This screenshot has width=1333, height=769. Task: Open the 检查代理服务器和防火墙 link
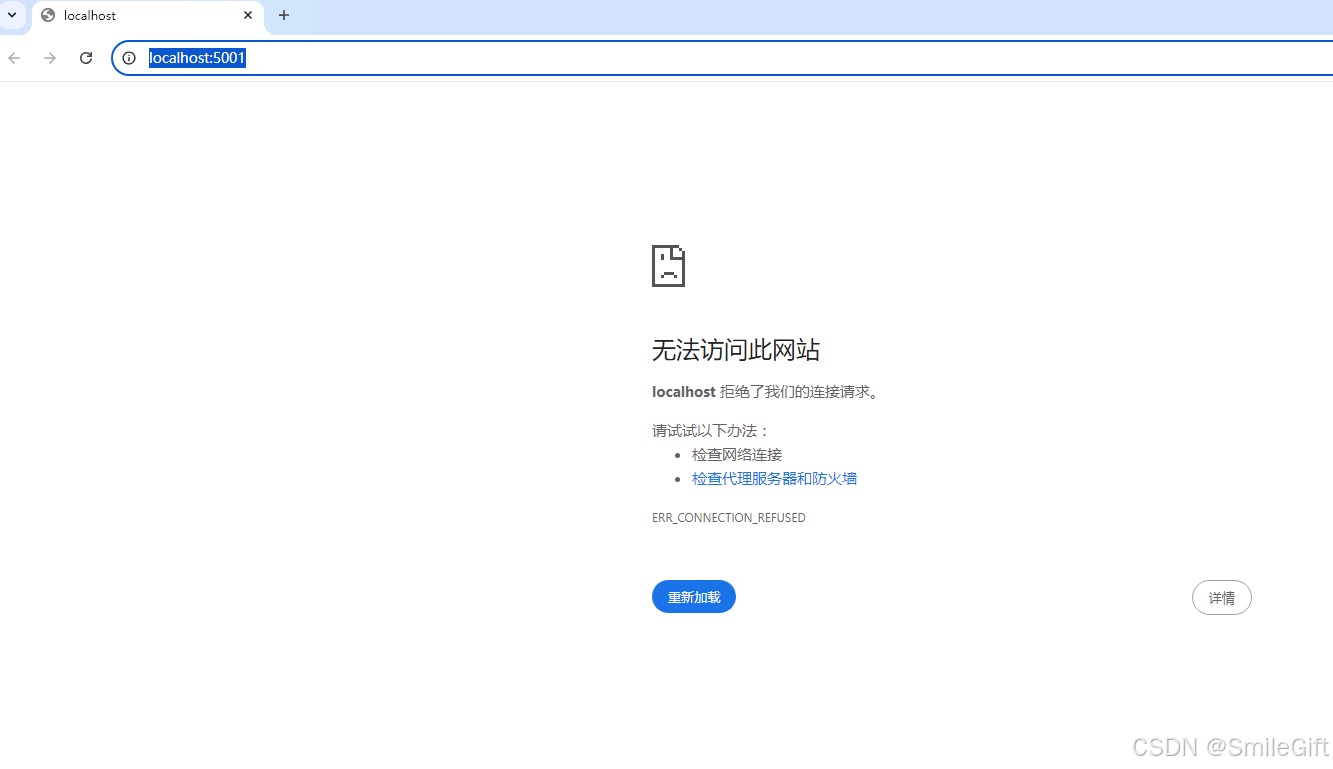click(x=774, y=478)
